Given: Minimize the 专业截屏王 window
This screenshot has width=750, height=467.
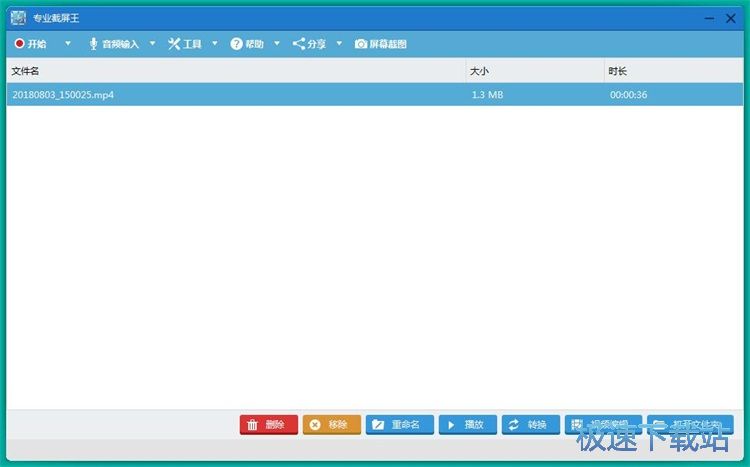Looking at the screenshot, I should (x=710, y=18).
